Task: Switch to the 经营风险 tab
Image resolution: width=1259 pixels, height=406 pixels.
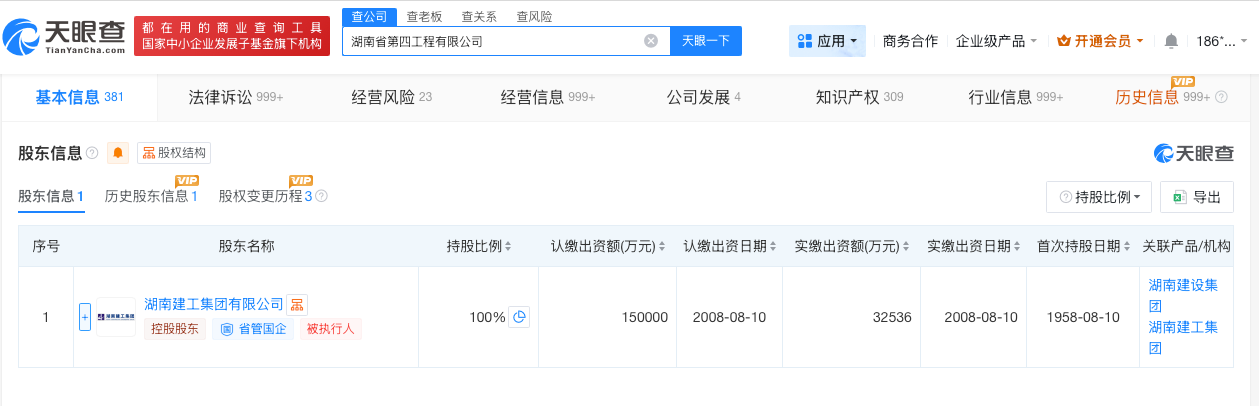Action: coord(392,97)
